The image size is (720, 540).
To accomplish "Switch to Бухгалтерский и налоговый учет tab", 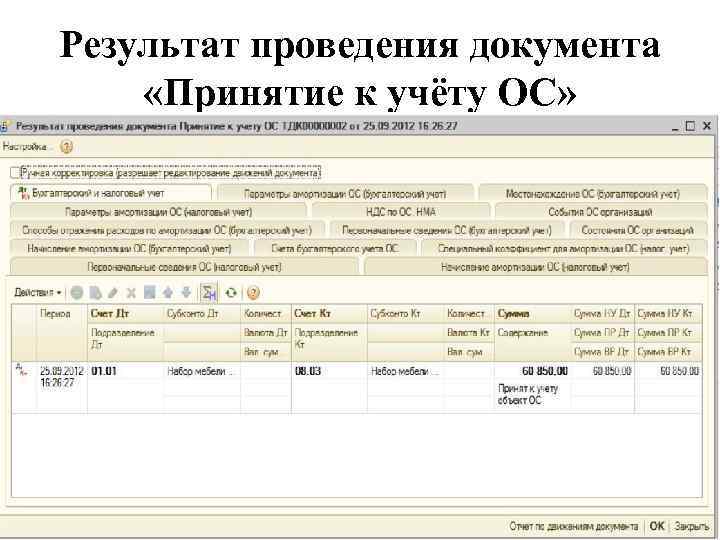I will (x=111, y=193).
